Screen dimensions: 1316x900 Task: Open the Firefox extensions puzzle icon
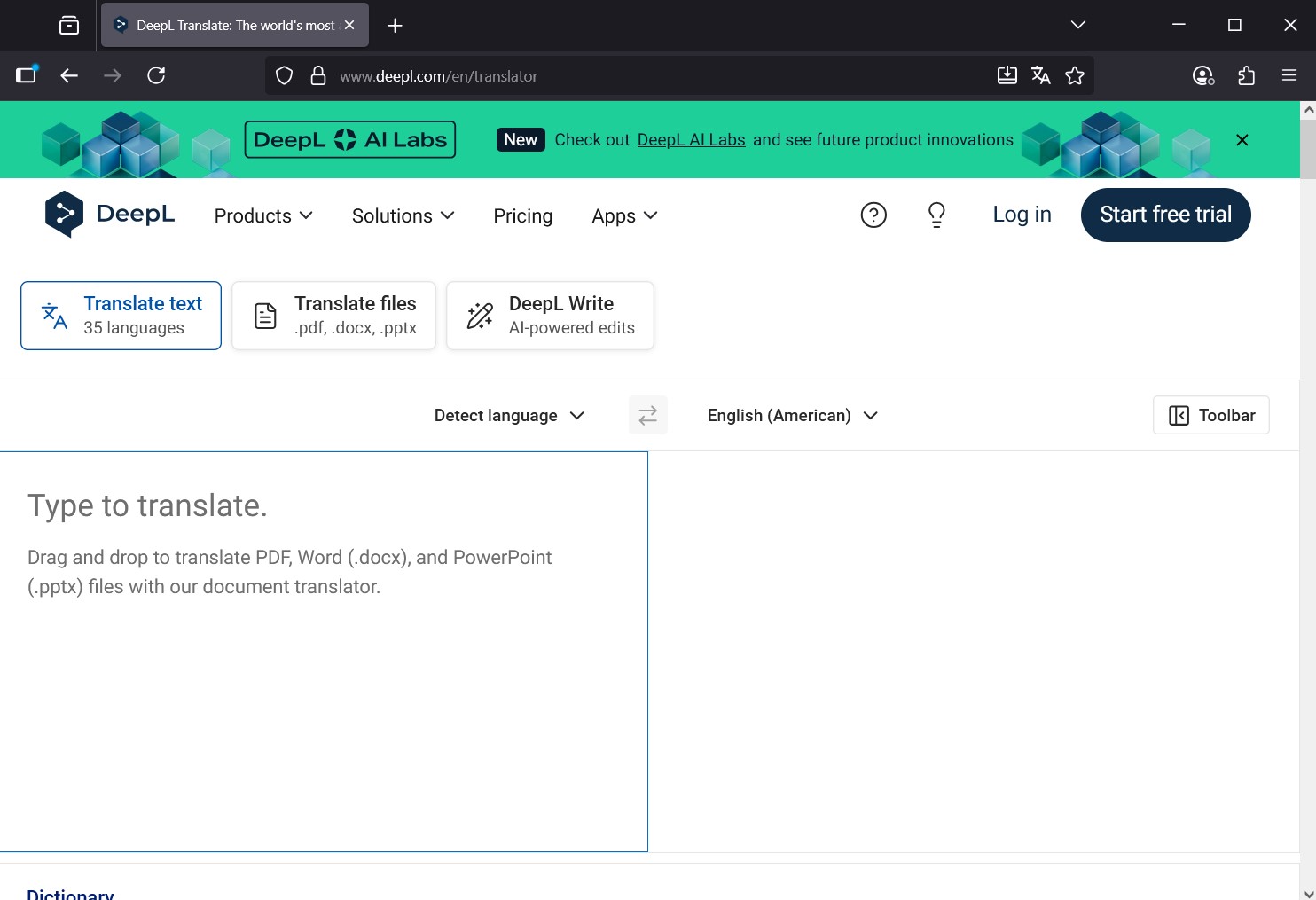click(1246, 76)
